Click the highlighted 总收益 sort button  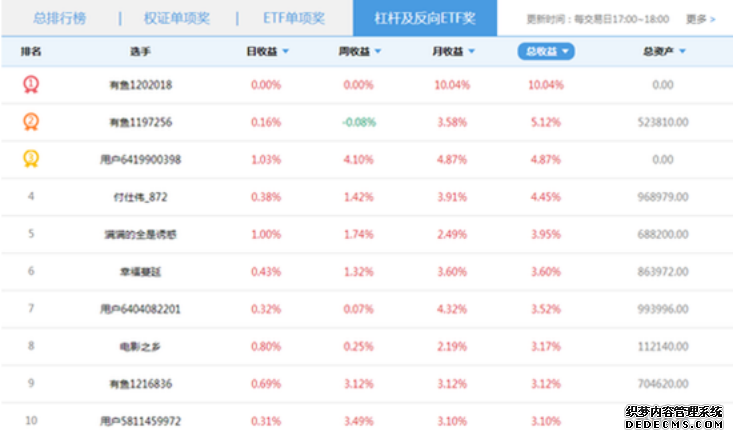[x=546, y=51]
